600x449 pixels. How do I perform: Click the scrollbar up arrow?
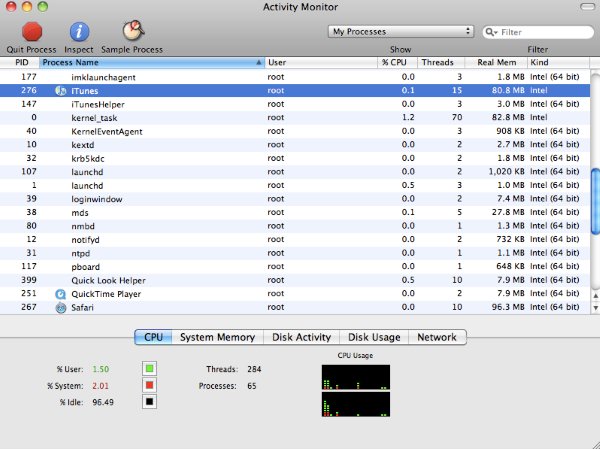(595, 296)
